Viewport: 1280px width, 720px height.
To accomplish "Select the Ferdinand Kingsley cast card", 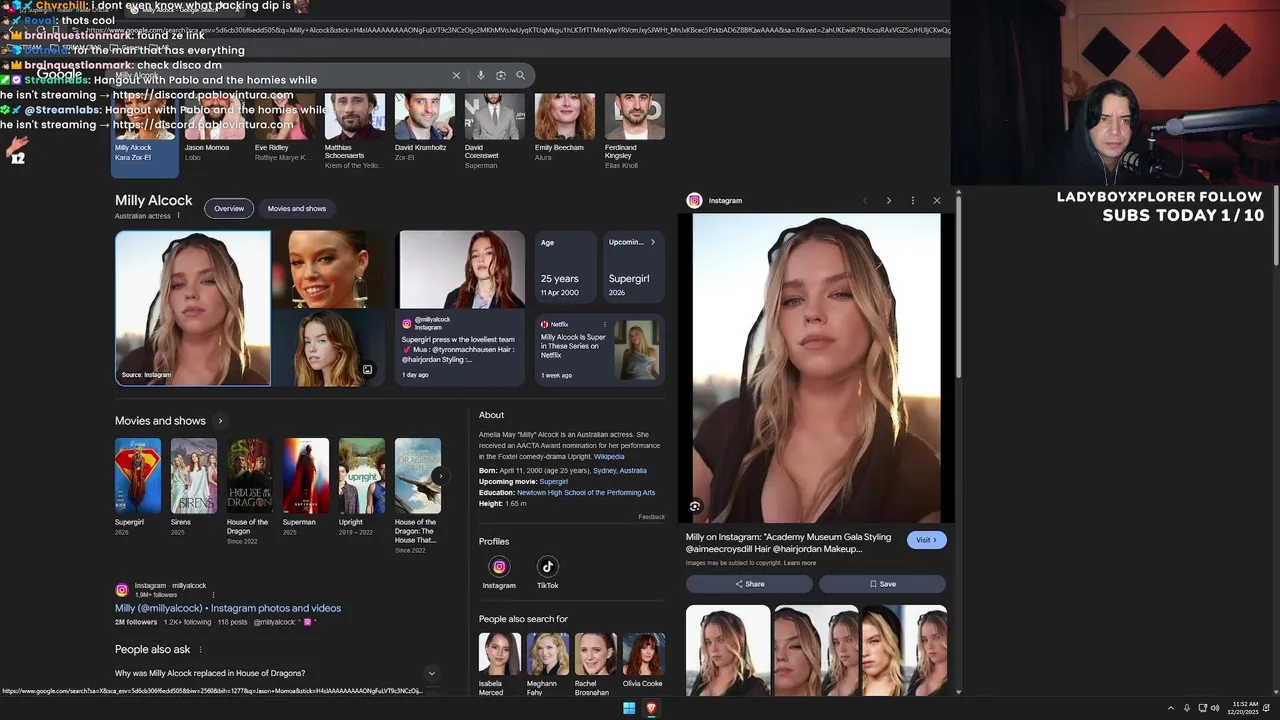I will click(x=634, y=130).
